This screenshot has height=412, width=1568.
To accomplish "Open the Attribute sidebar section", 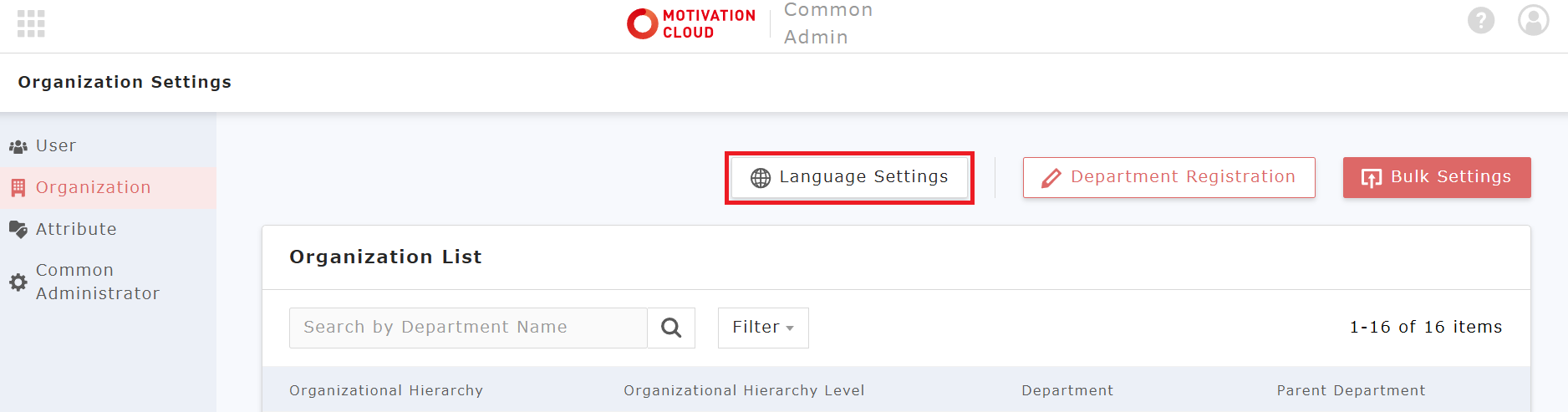I will [76, 230].
